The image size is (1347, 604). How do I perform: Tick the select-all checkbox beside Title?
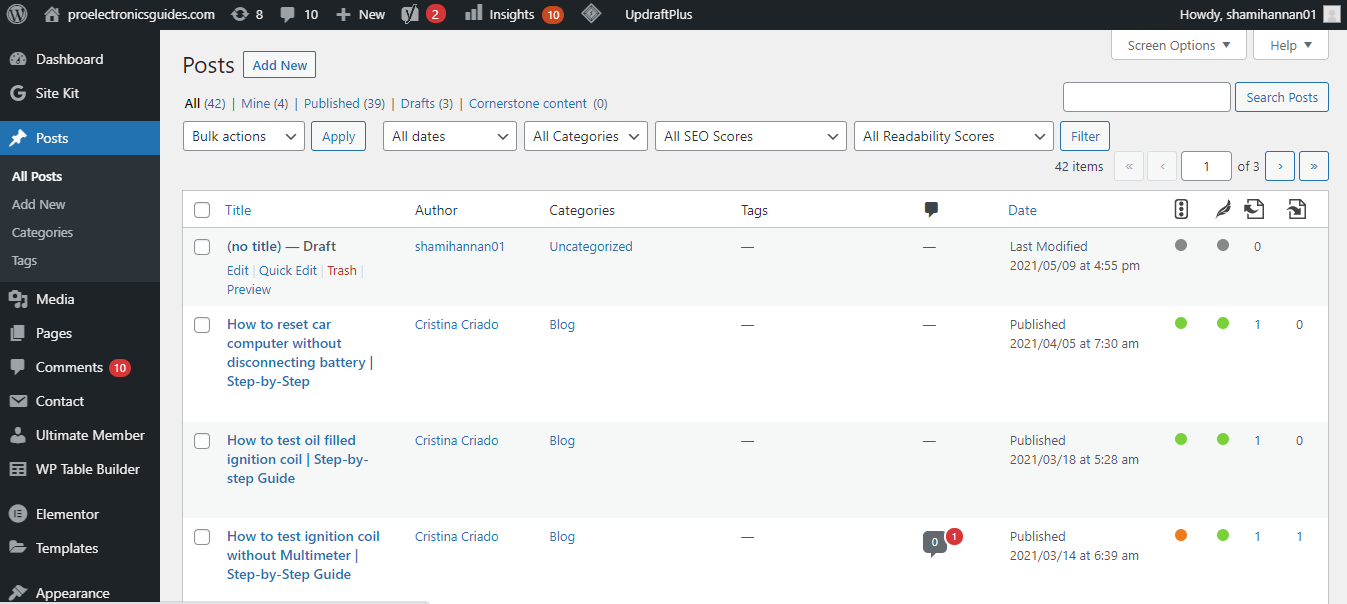click(x=202, y=210)
